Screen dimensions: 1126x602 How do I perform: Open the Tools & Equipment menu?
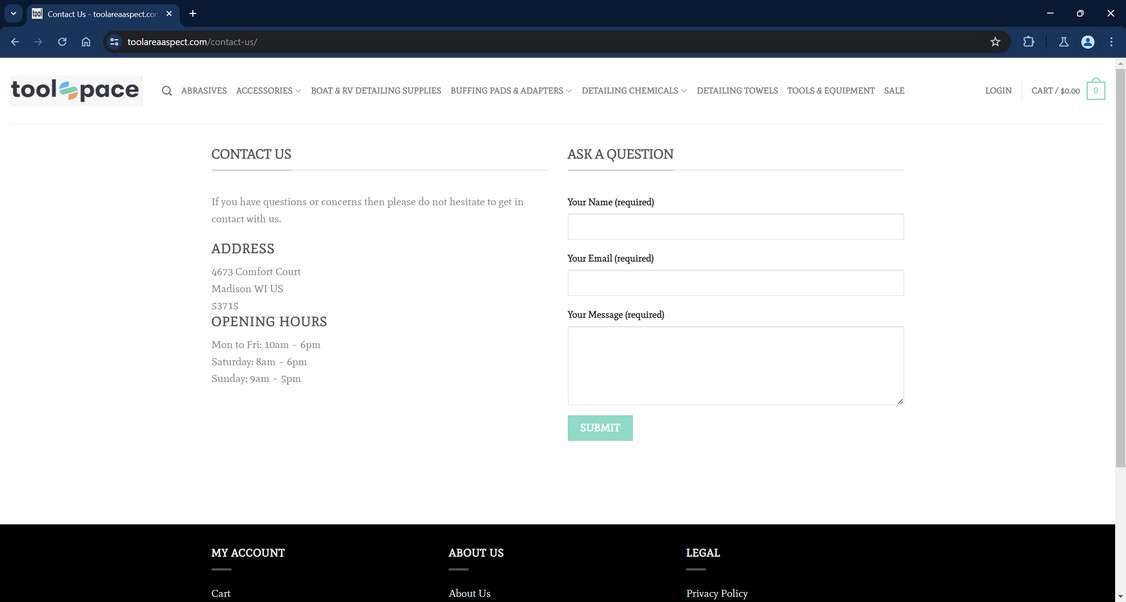(831, 90)
